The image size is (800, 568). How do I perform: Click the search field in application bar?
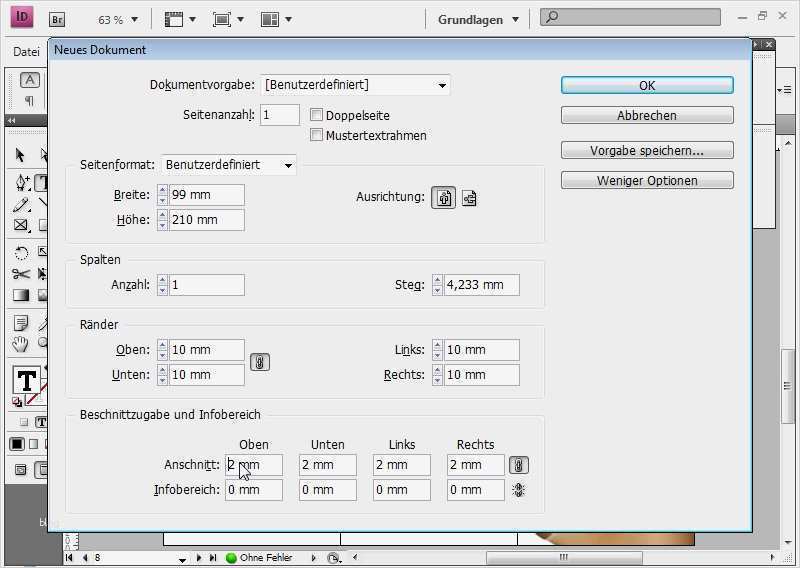631,17
